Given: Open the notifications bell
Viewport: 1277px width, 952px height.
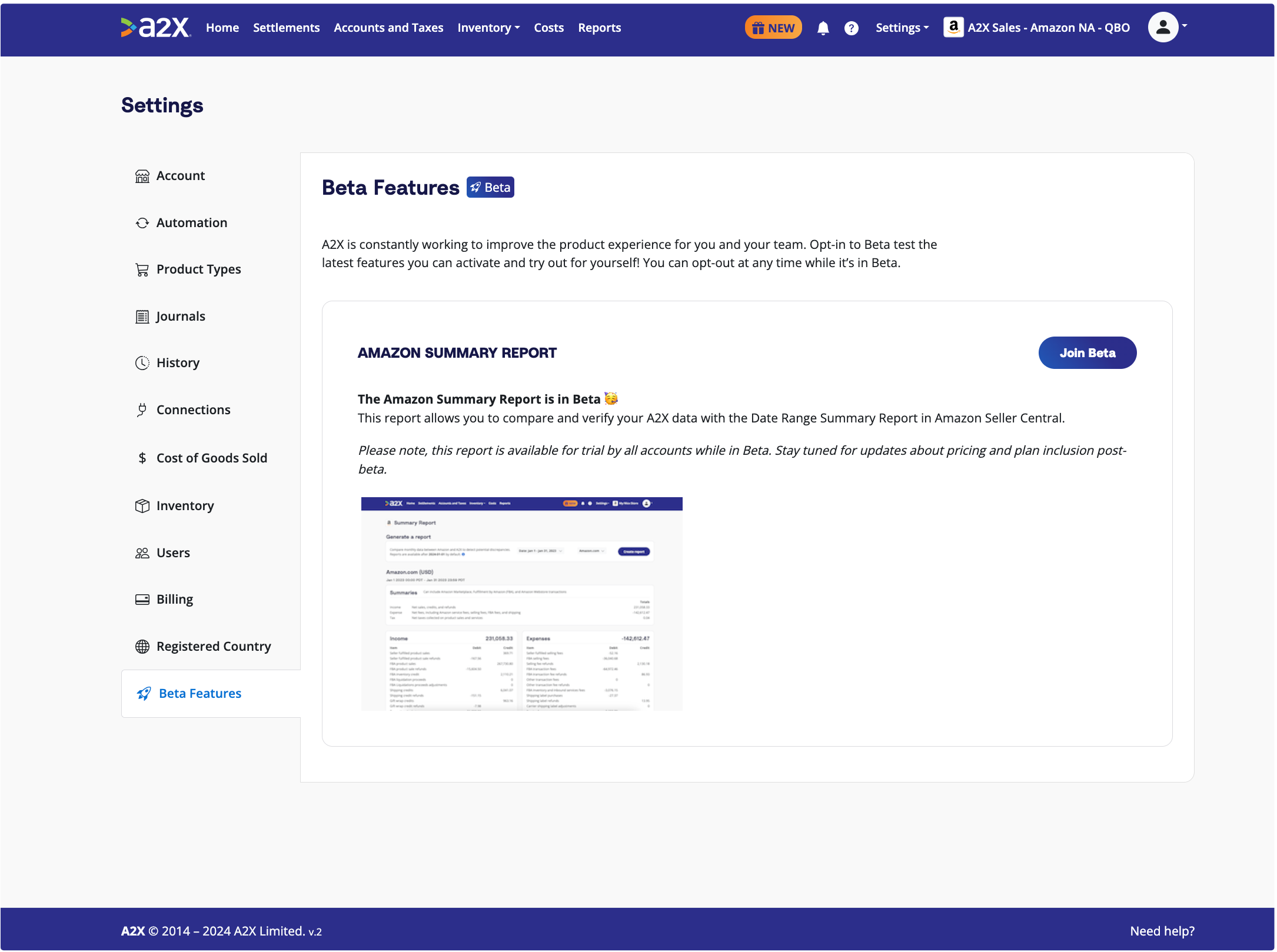Looking at the screenshot, I should coord(823,28).
